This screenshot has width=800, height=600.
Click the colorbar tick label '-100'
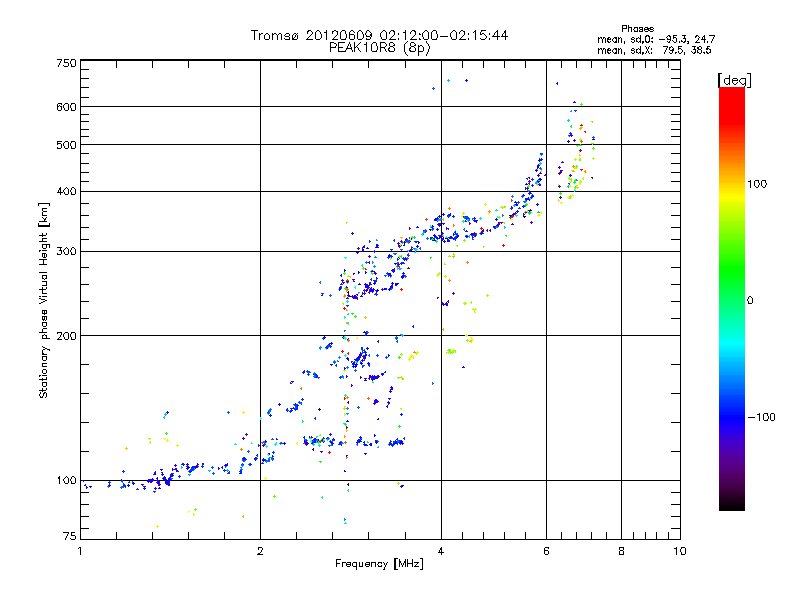[x=761, y=417]
